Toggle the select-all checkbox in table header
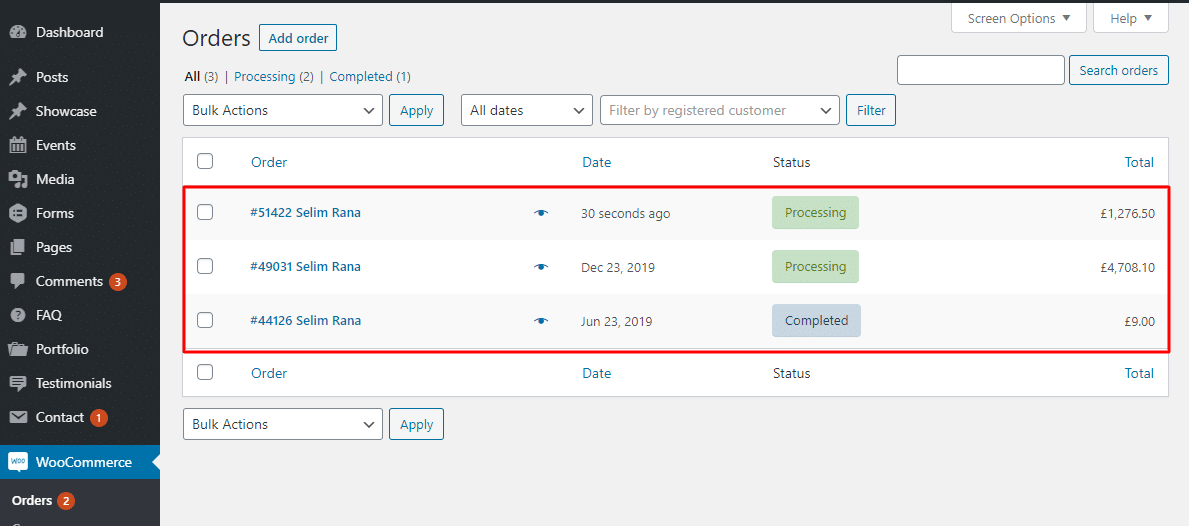 click(x=205, y=161)
